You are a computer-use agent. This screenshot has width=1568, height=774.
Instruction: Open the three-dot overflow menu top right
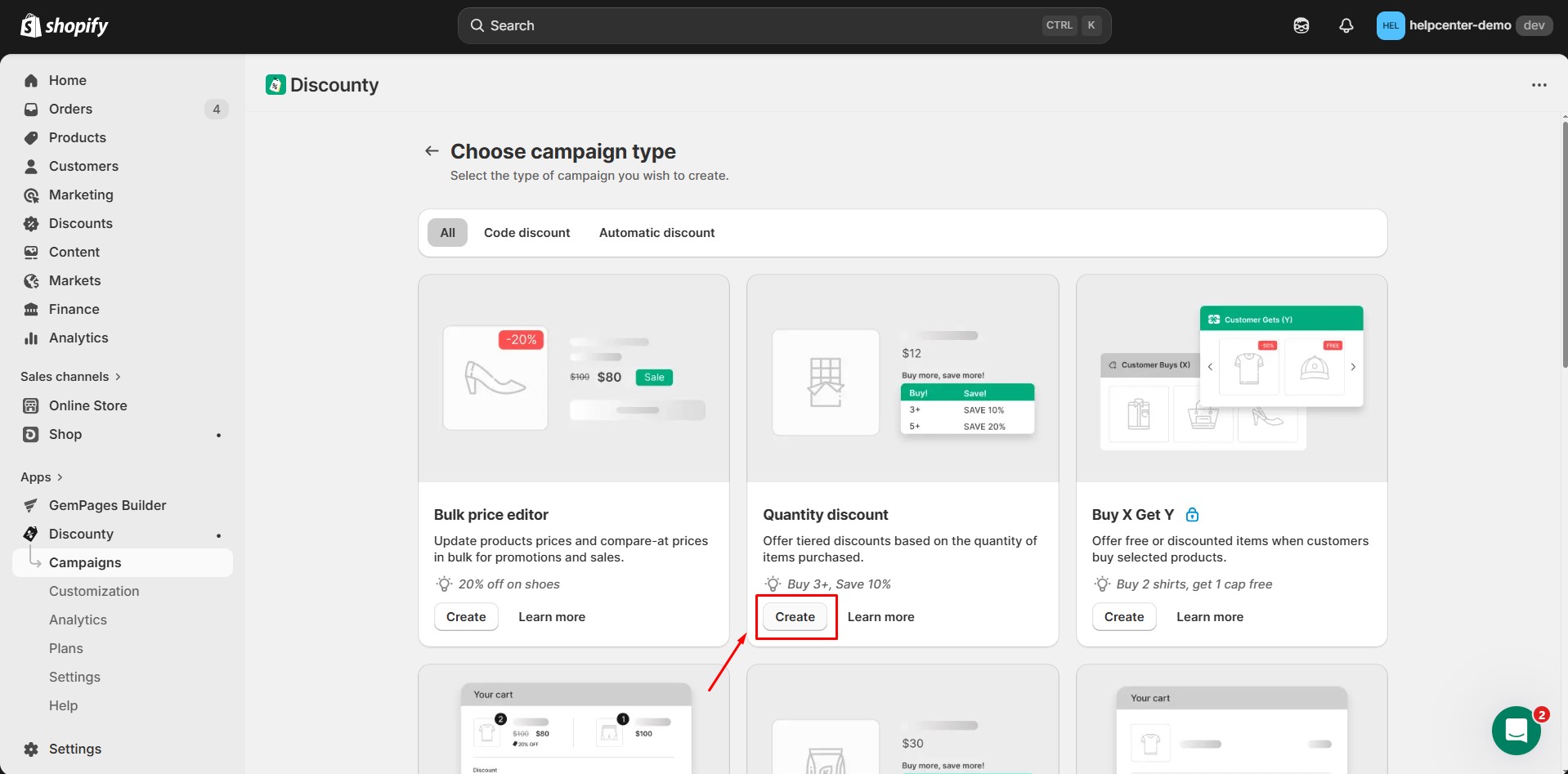(1539, 84)
